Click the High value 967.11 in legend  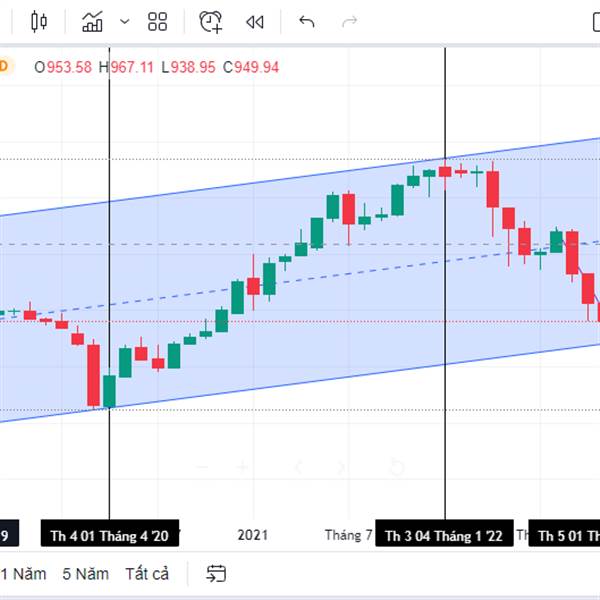click(x=132, y=67)
